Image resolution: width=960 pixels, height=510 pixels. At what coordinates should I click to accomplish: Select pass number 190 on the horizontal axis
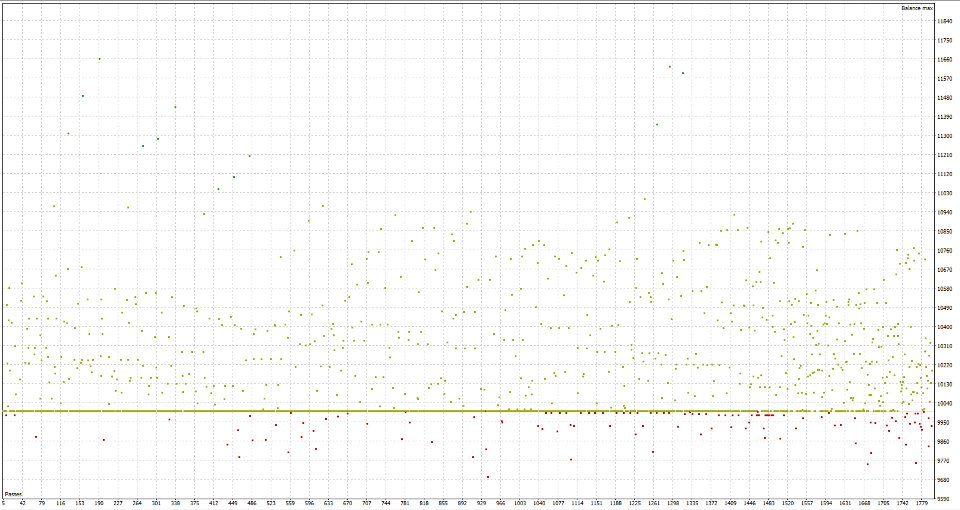[x=99, y=503]
